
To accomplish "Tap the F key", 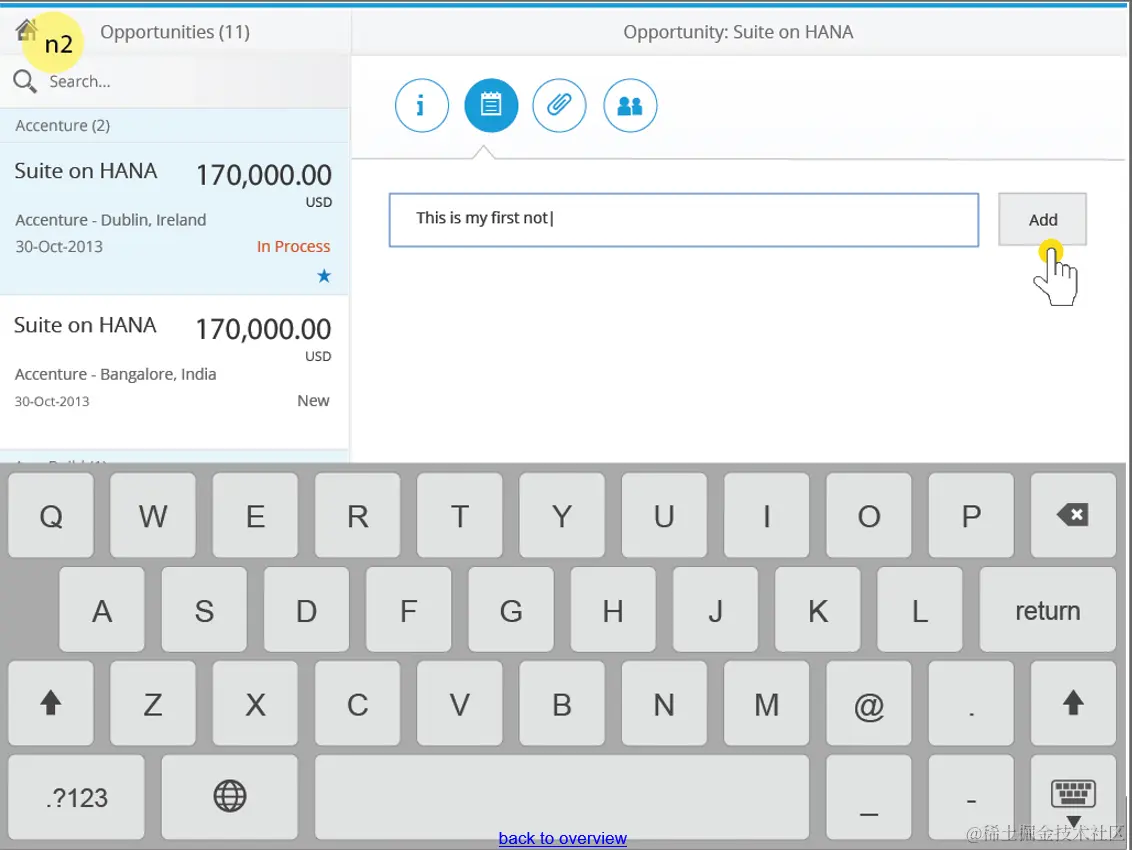I will [x=409, y=610].
